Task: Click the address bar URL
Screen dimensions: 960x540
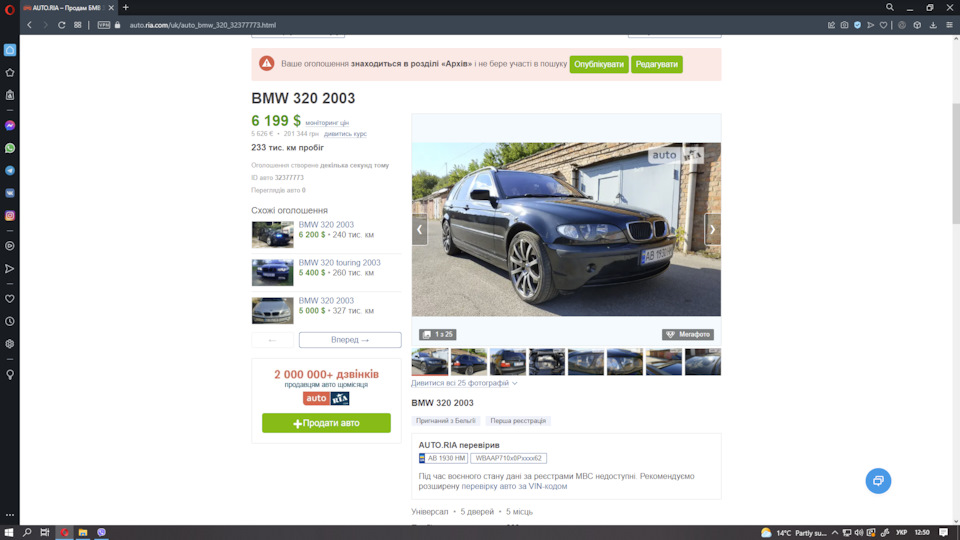Action: tap(203, 25)
